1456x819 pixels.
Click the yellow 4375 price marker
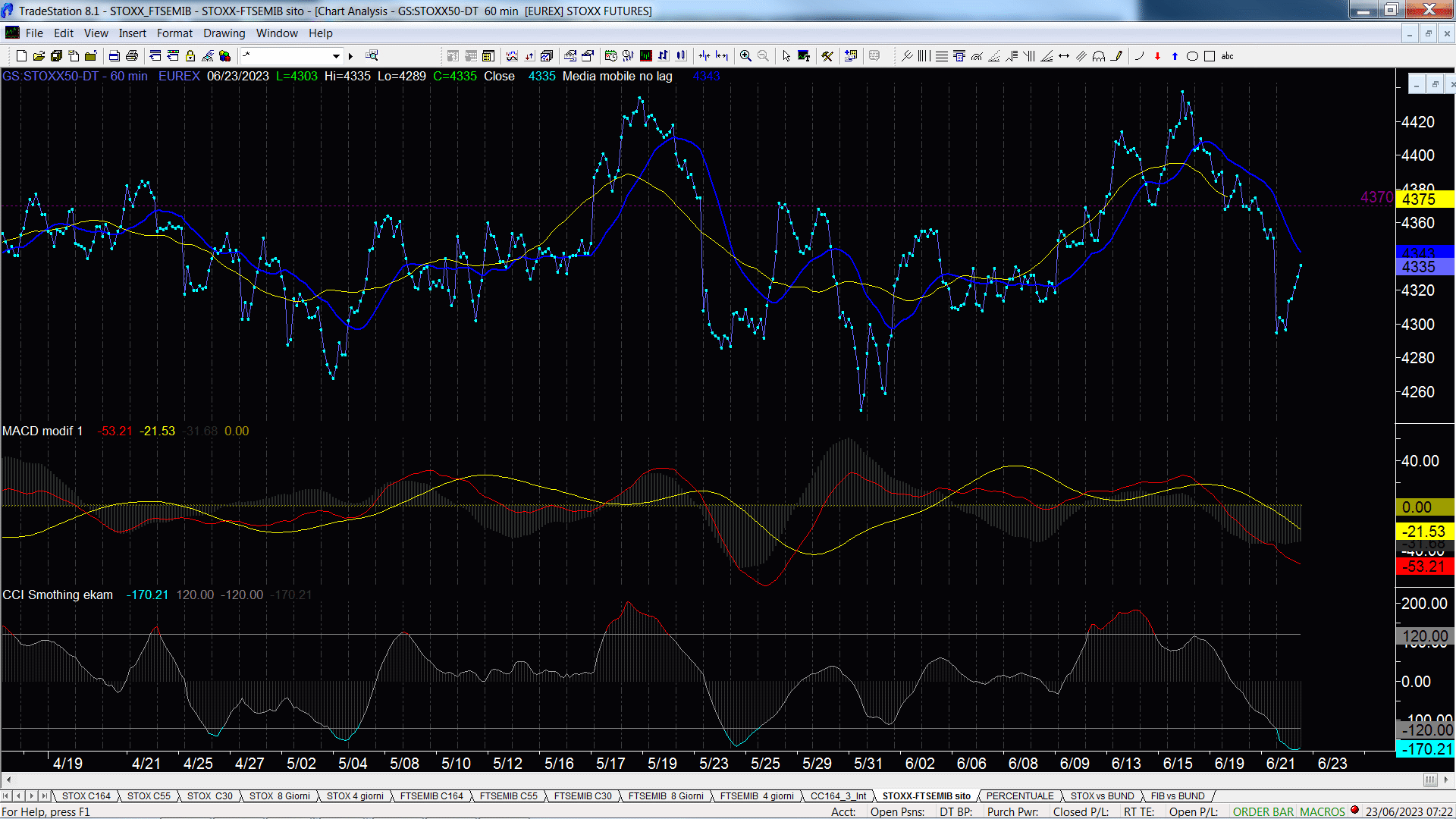click(1424, 199)
